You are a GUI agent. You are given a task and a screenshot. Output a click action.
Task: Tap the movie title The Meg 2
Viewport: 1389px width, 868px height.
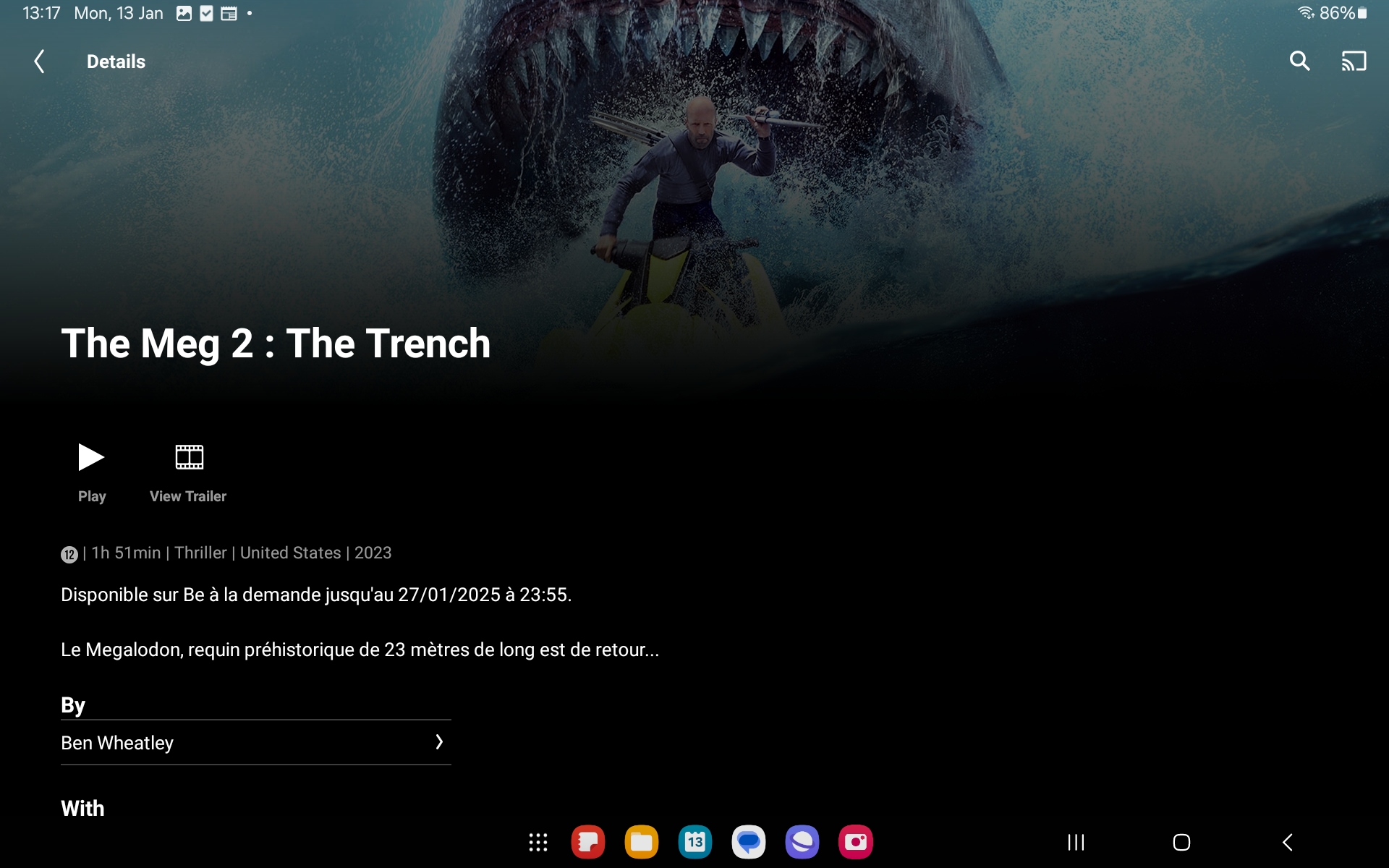point(276,344)
